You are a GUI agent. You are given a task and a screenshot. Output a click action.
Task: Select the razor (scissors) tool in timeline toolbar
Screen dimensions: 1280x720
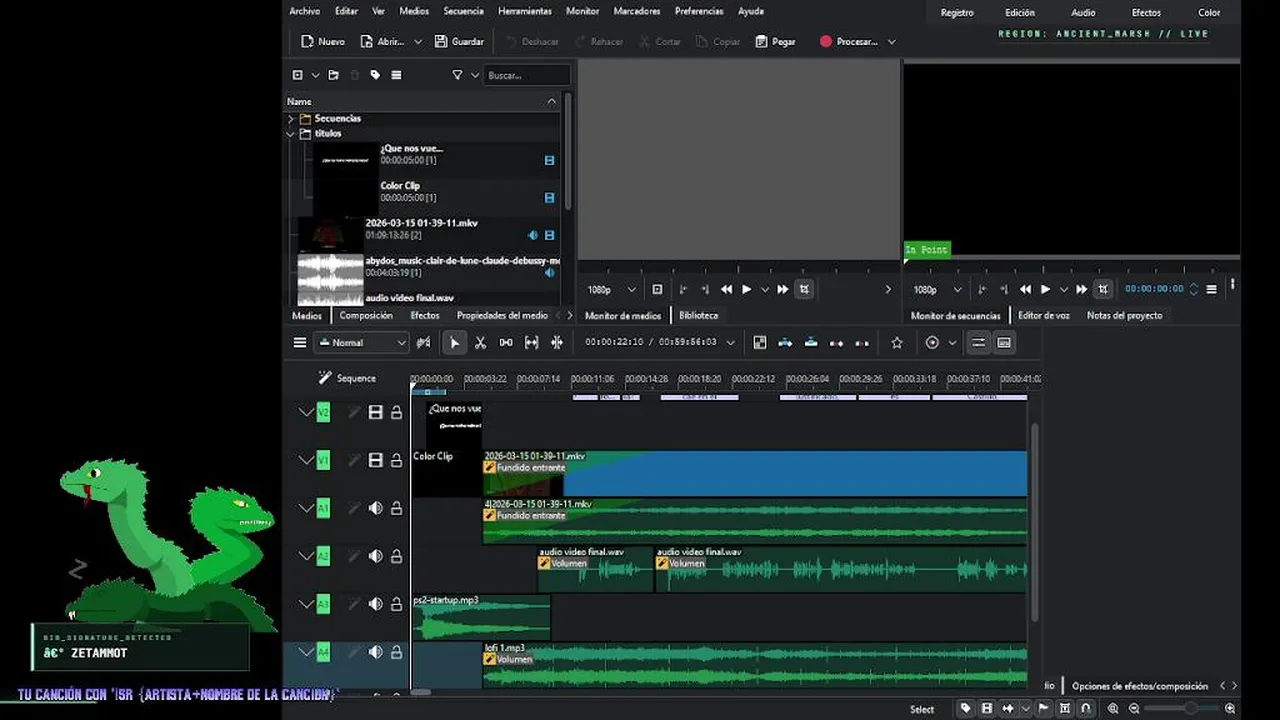[480, 342]
